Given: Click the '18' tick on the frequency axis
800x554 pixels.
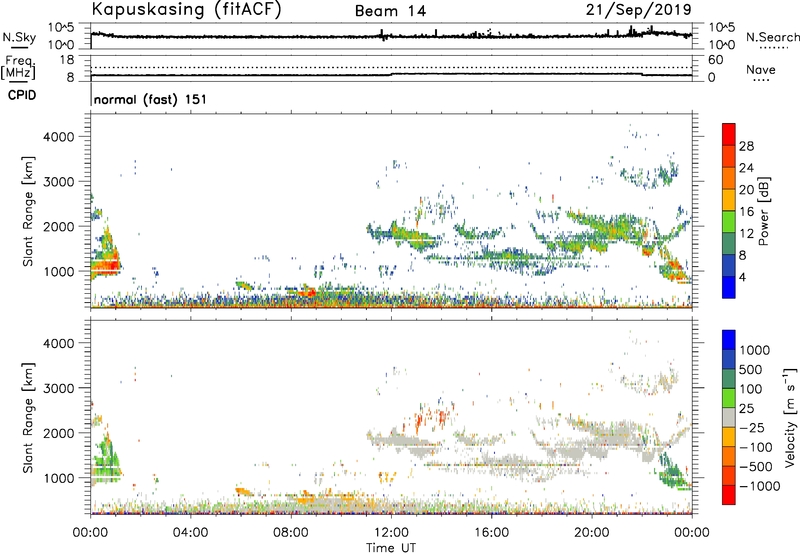Looking at the screenshot, I should [x=67, y=60].
